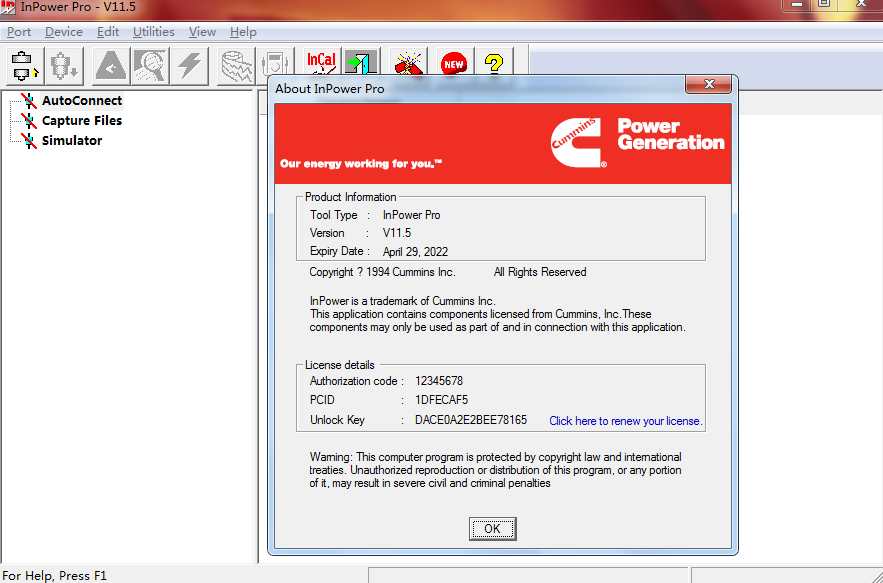Viewport: 883px width, 583px height.
Task: Close the About InPower Pro dialog
Action: tap(709, 85)
